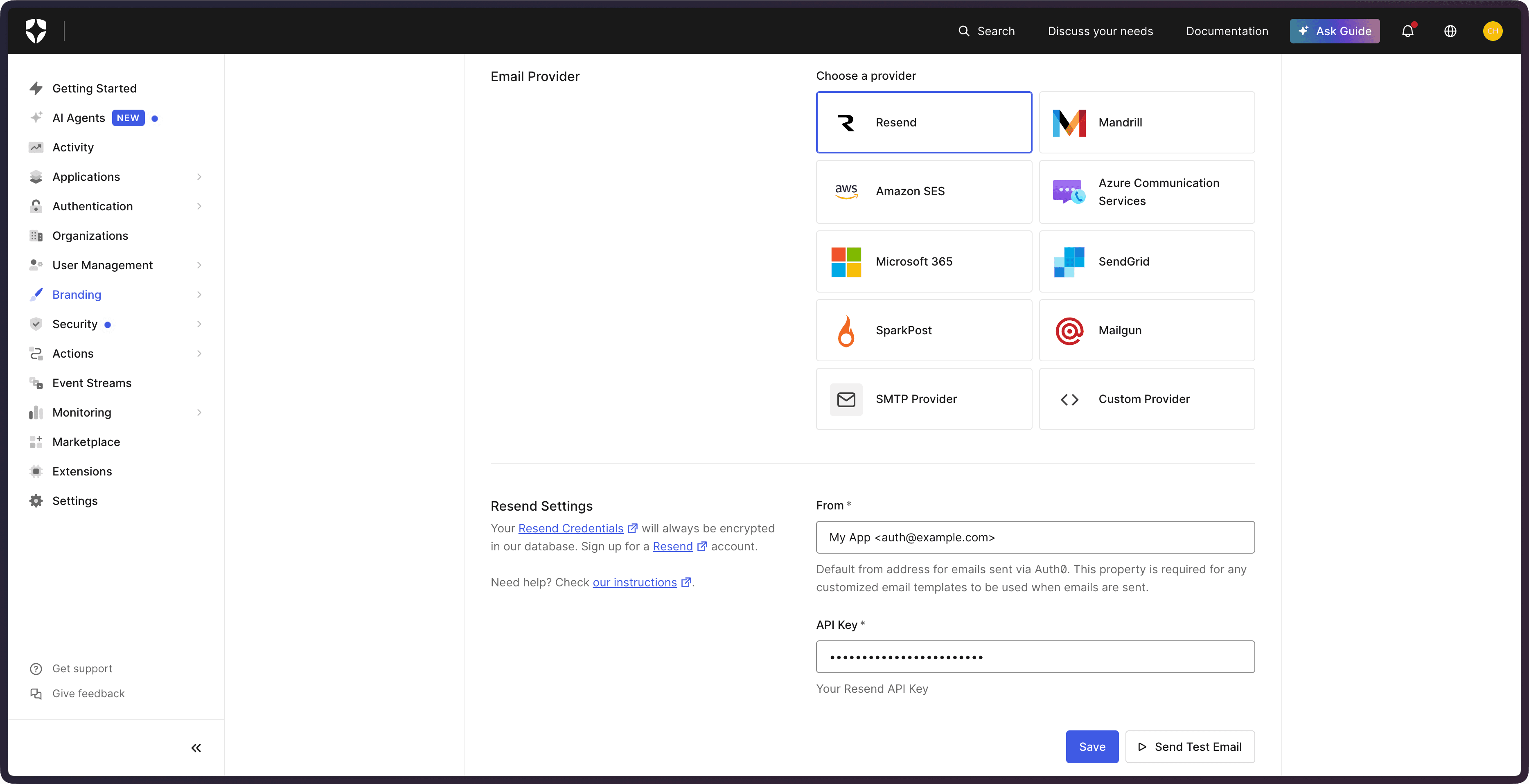Click the Marketplace icon

36,442
